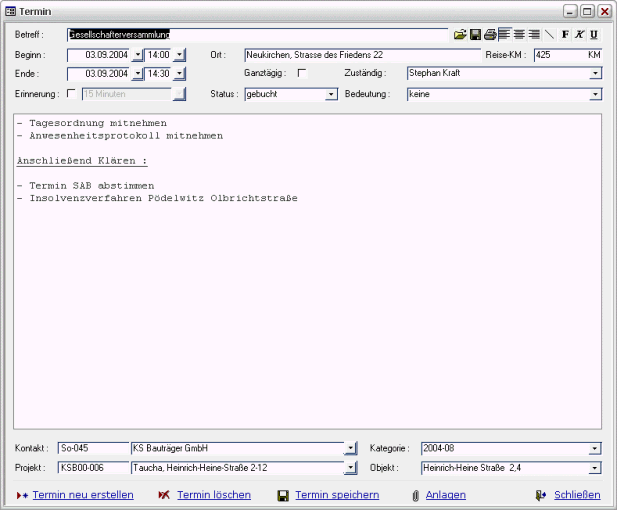617x510 pixels.
Task: Open Anlagen attachments link
Action: click(445, 495)
